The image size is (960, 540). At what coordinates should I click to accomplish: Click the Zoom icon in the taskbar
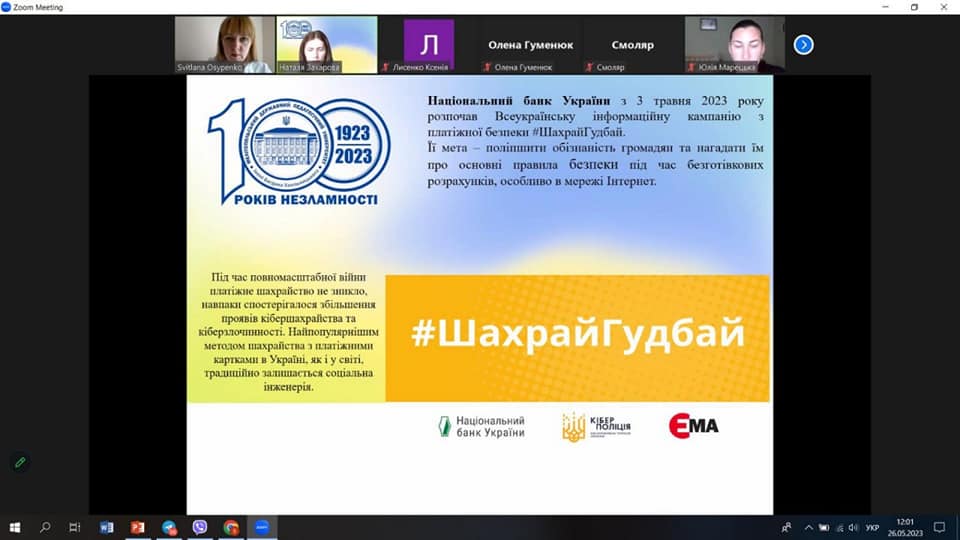(262, 527)
